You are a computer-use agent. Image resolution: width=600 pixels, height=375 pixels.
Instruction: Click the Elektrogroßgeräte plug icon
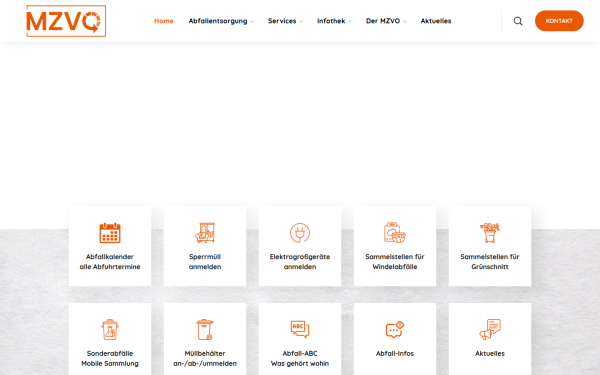click(x=300, y=233)
